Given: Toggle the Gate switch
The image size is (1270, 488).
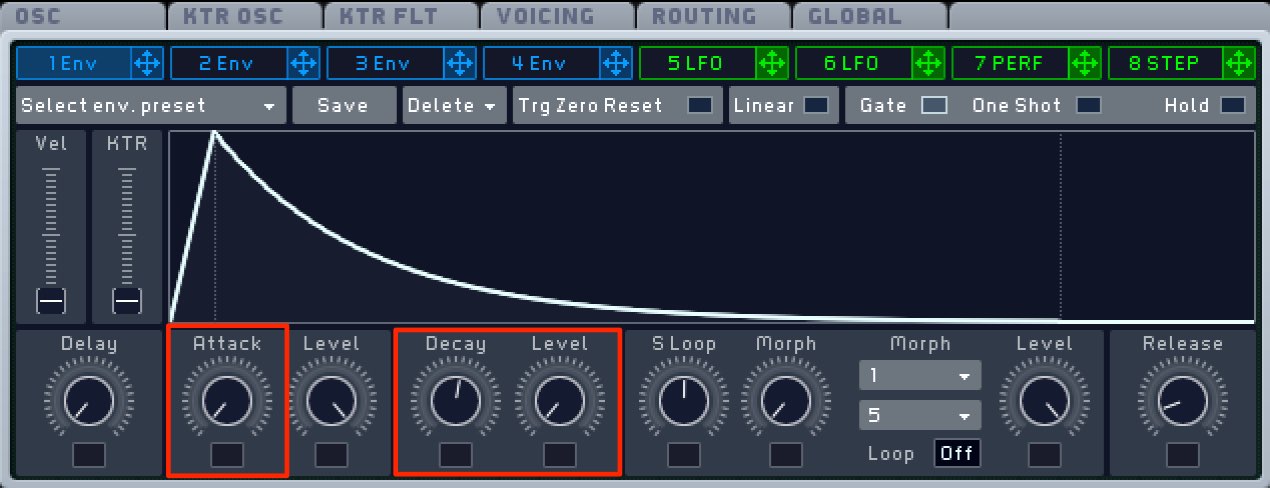Looking at the screenshot, I should [x=934, y=105].
